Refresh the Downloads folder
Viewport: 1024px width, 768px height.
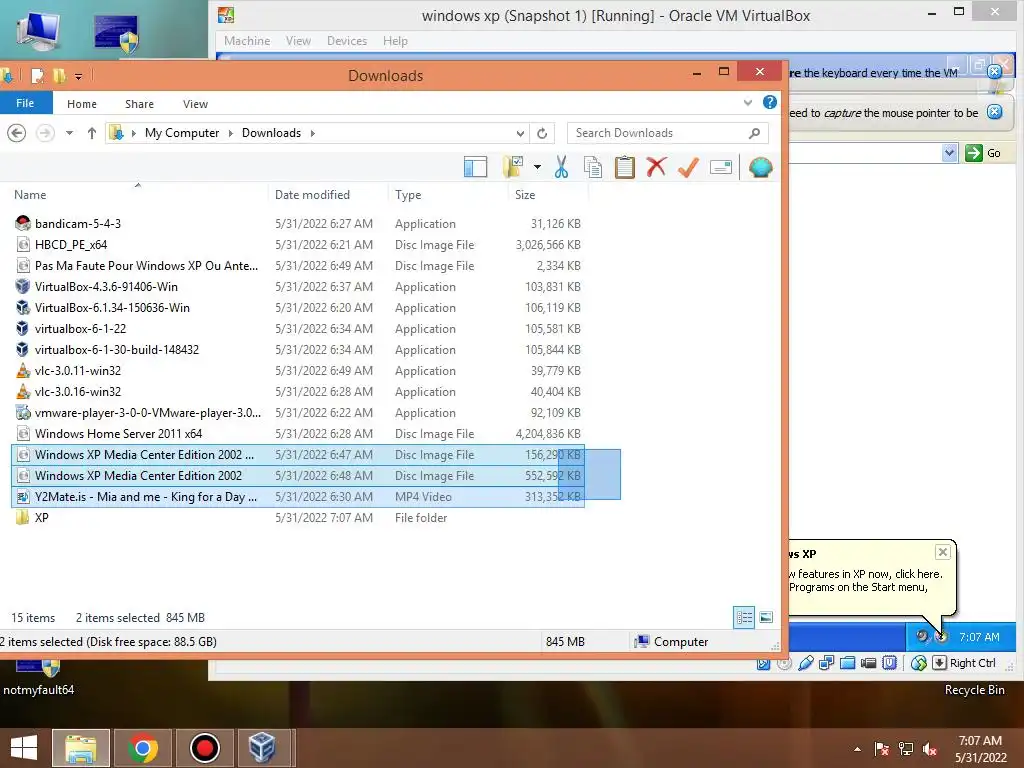[542, 133]
